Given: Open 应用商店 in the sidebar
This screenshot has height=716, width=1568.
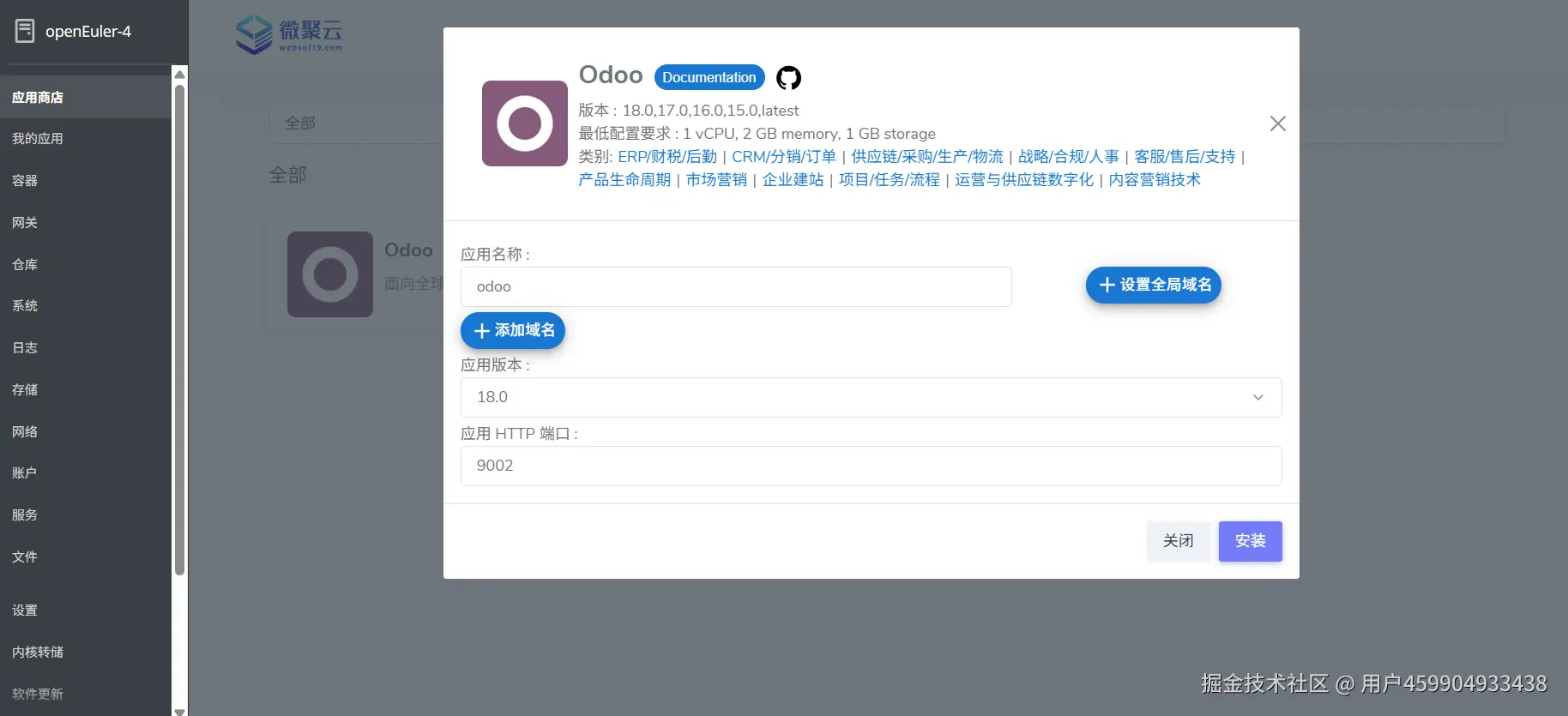Looking at the screenshot, I should pos(86,97).
